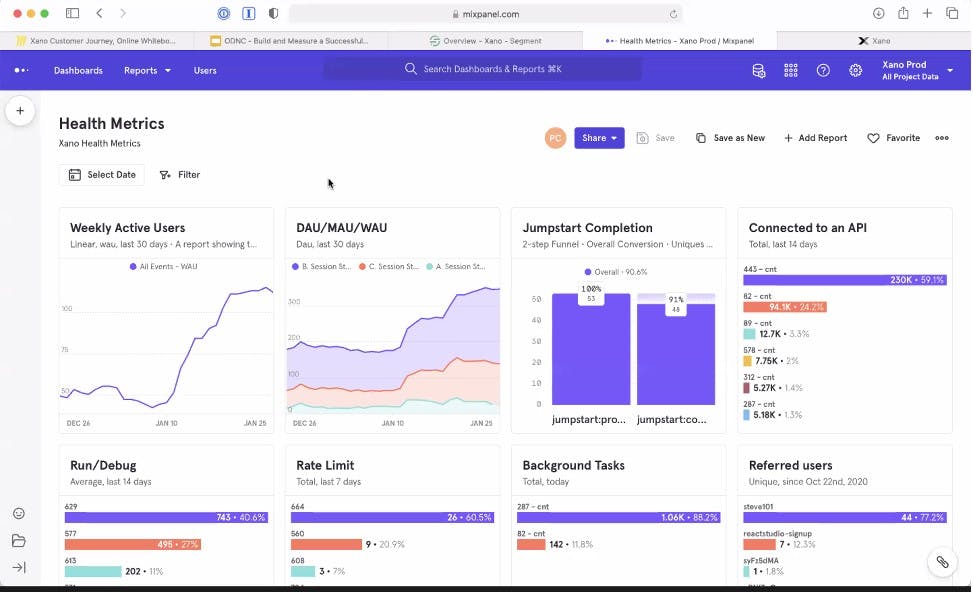The width and height of the screenshot is (973, 592).
Task: Click the smiley feedback icon in sidebar
Action: (19, 513)
